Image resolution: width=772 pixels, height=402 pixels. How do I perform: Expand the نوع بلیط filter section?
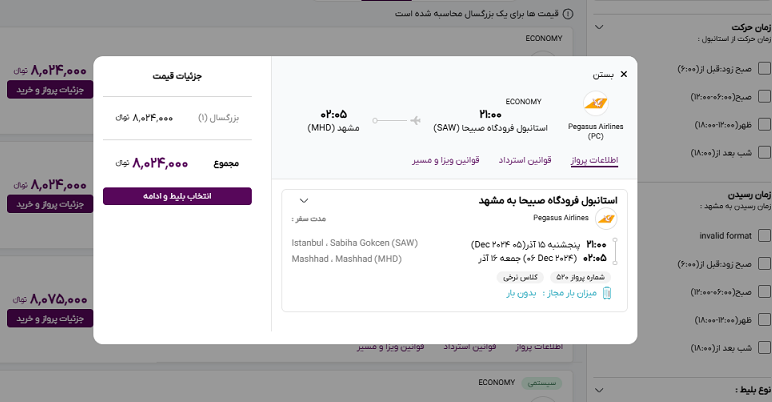(599, 390)
